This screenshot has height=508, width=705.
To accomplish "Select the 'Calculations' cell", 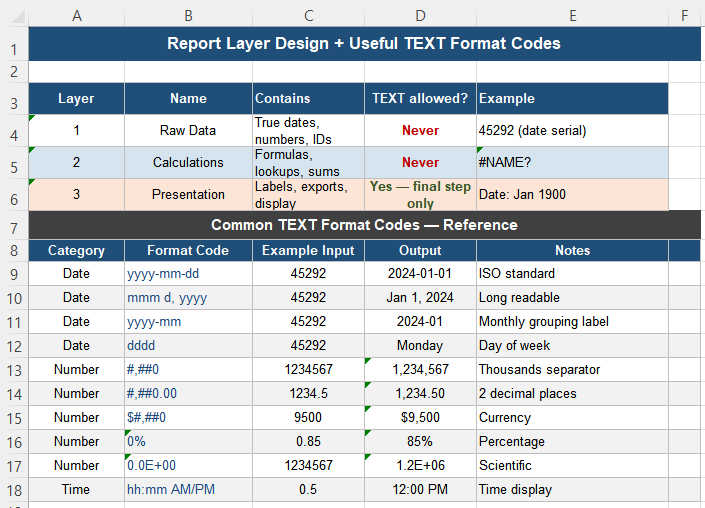I will 188,162.
